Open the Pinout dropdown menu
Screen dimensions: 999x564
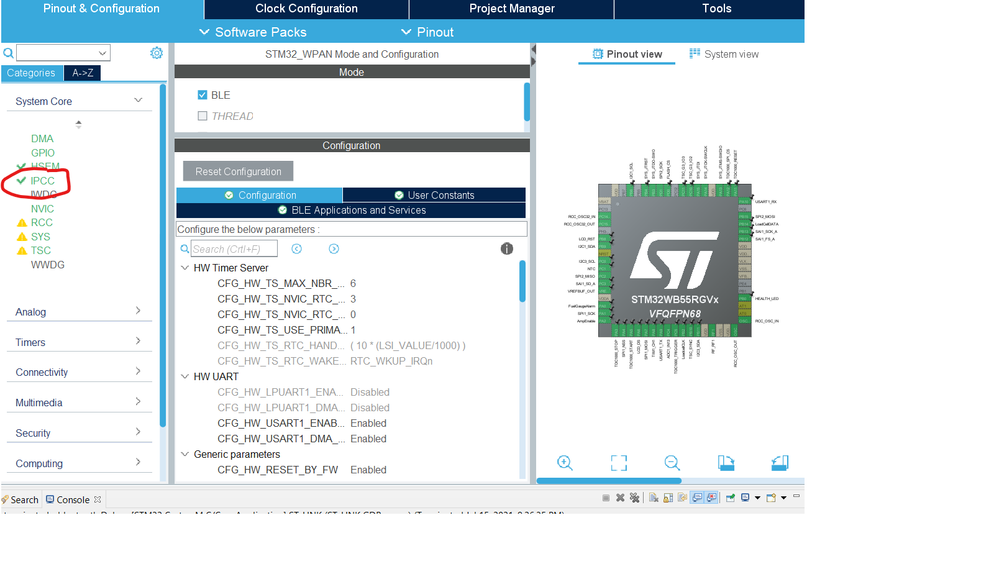click(x=428, y=32)
